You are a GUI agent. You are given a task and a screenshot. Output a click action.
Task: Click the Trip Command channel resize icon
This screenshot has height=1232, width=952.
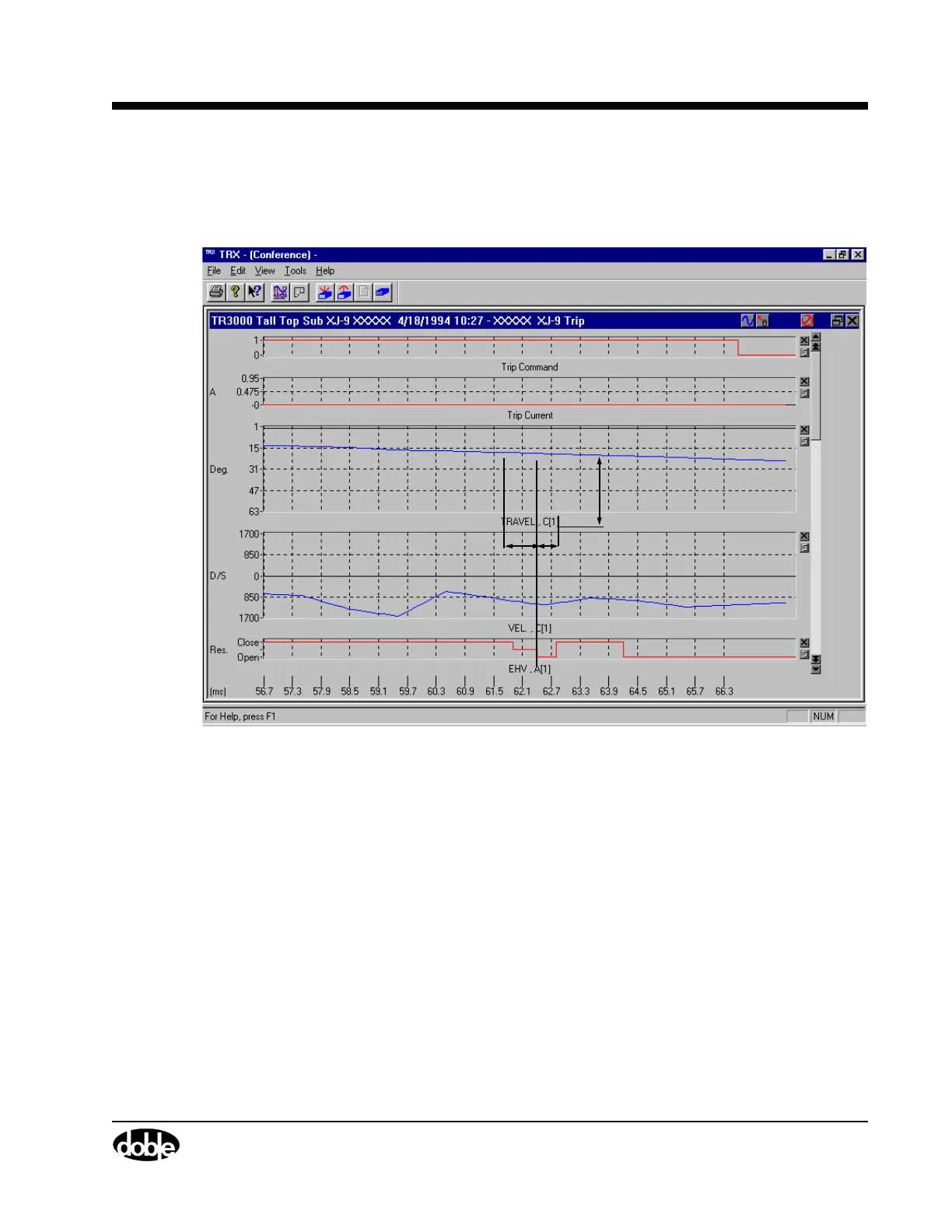click(x=804, y=353)
